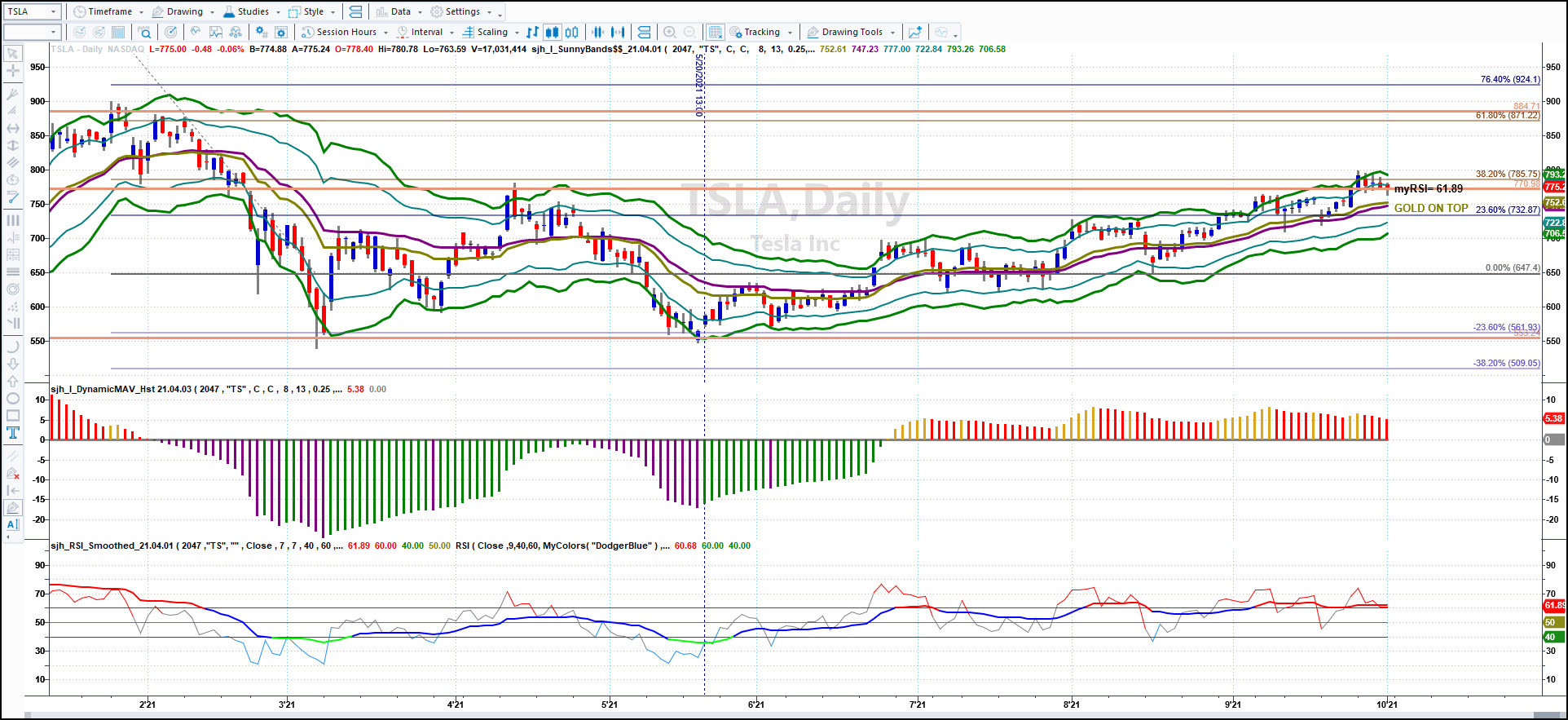Open the Studies menu
1568x720 pixels.
point(251,11)
